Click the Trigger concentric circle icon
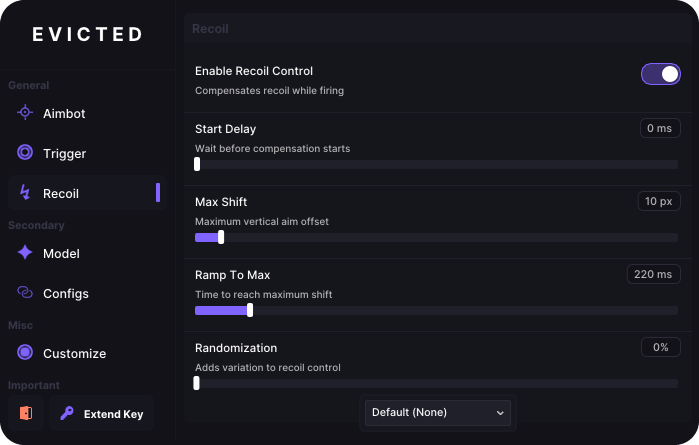This screenshot has height=445, width=699. pyautogui.click(x=25, y=152)
